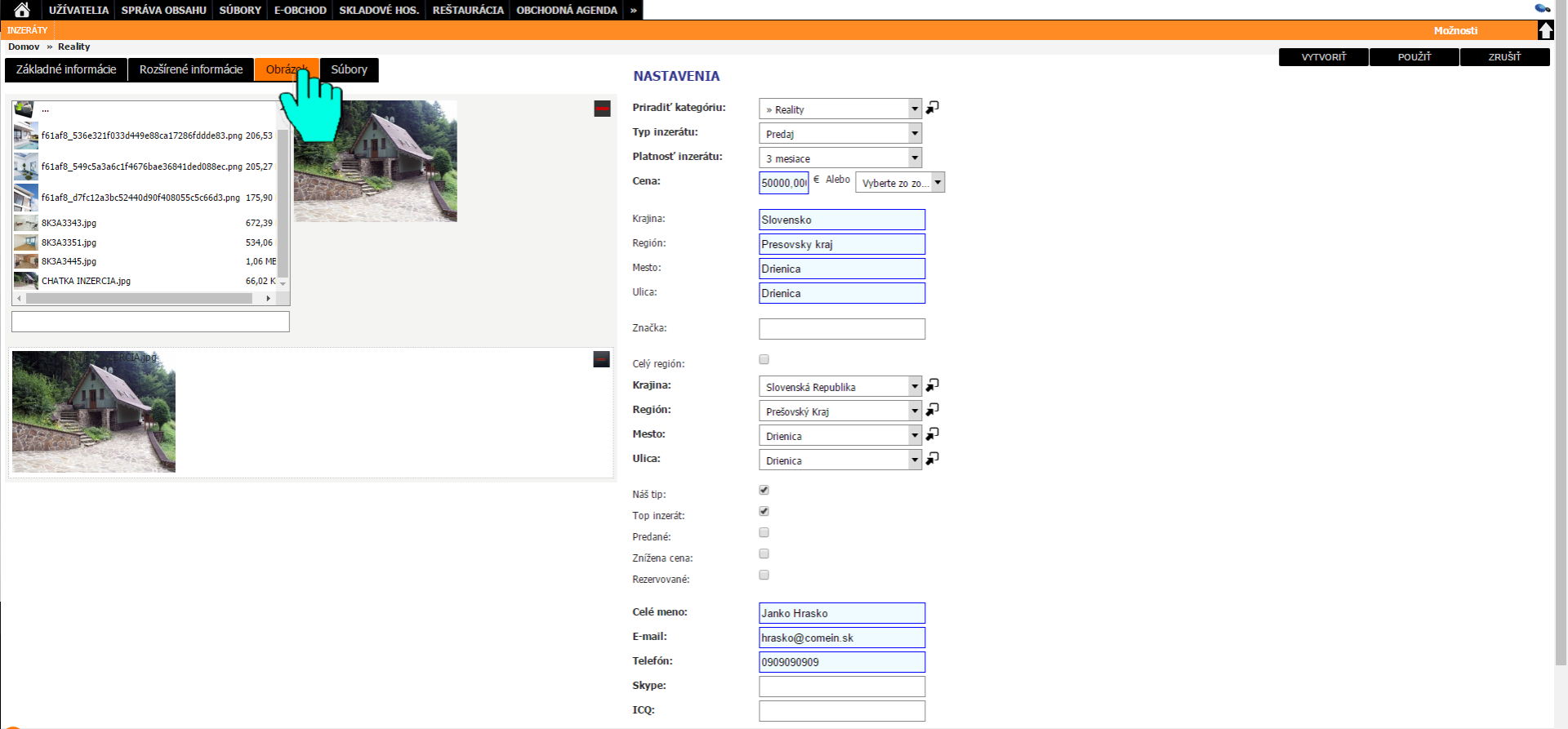Screen dimensions: 1568x729
Task: Click the icon at top-right corner of page
Action: [x=1542, y=8]
